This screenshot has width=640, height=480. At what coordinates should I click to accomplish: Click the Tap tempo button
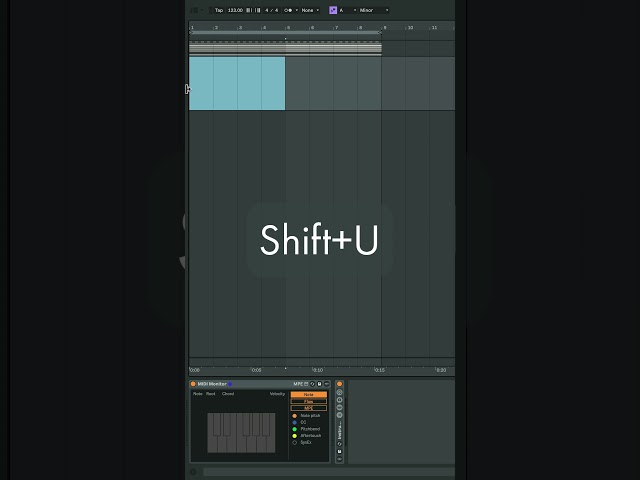point(219,10)
